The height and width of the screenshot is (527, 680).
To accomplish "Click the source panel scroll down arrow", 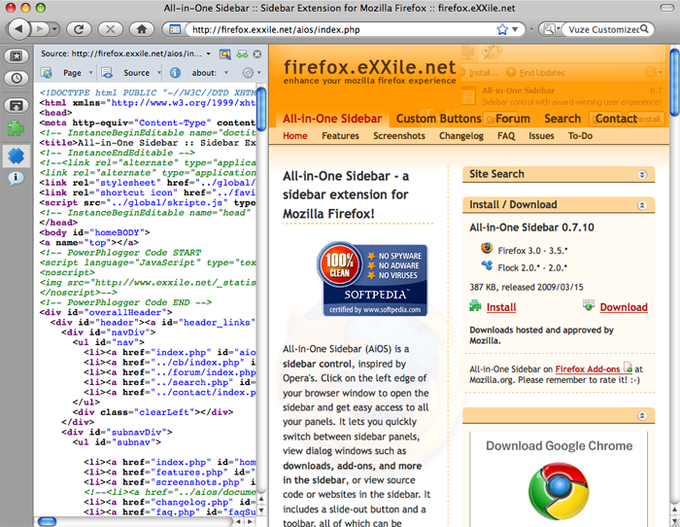I will point(262,510).
